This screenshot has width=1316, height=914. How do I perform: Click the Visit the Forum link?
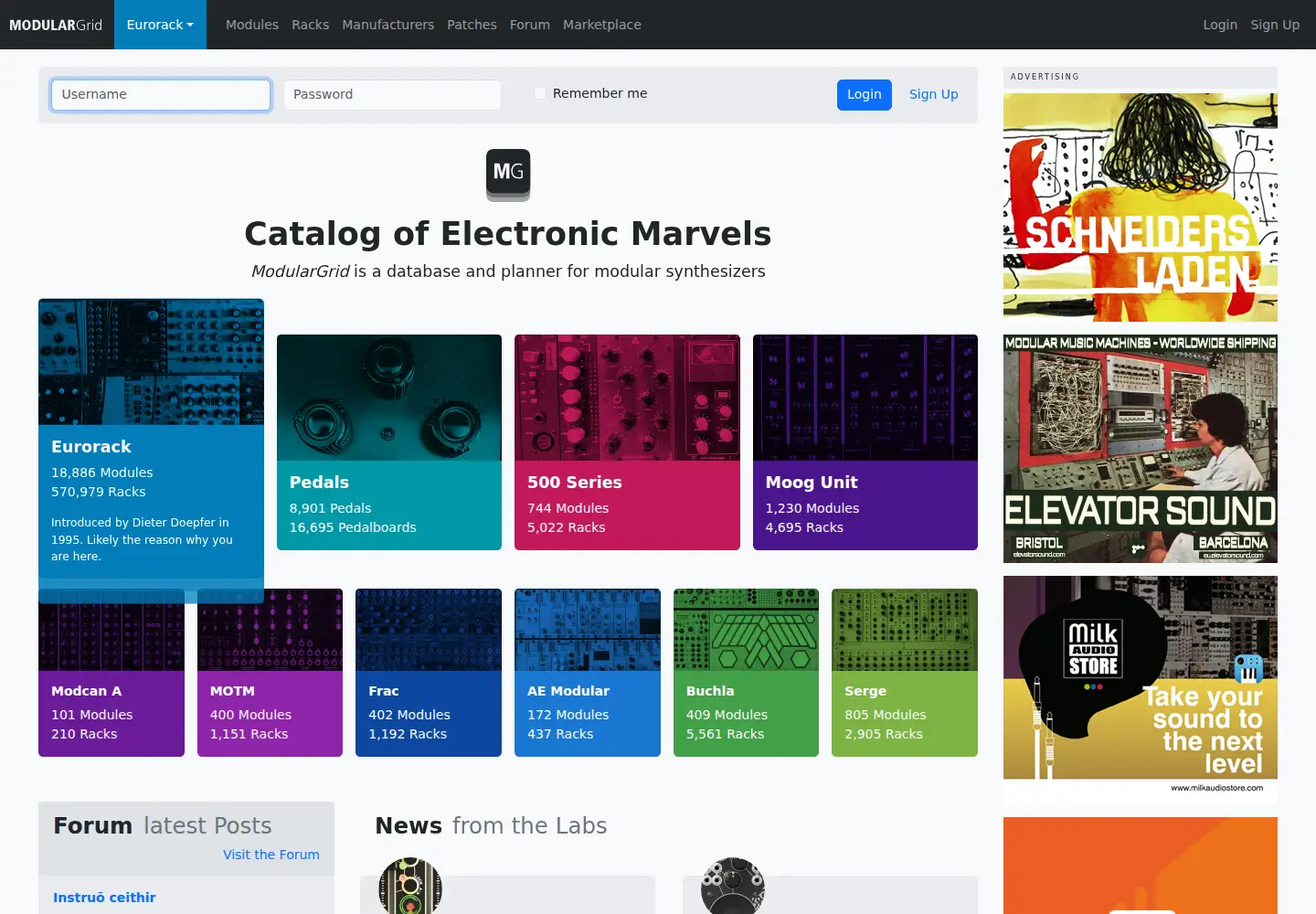pos(271,855)
